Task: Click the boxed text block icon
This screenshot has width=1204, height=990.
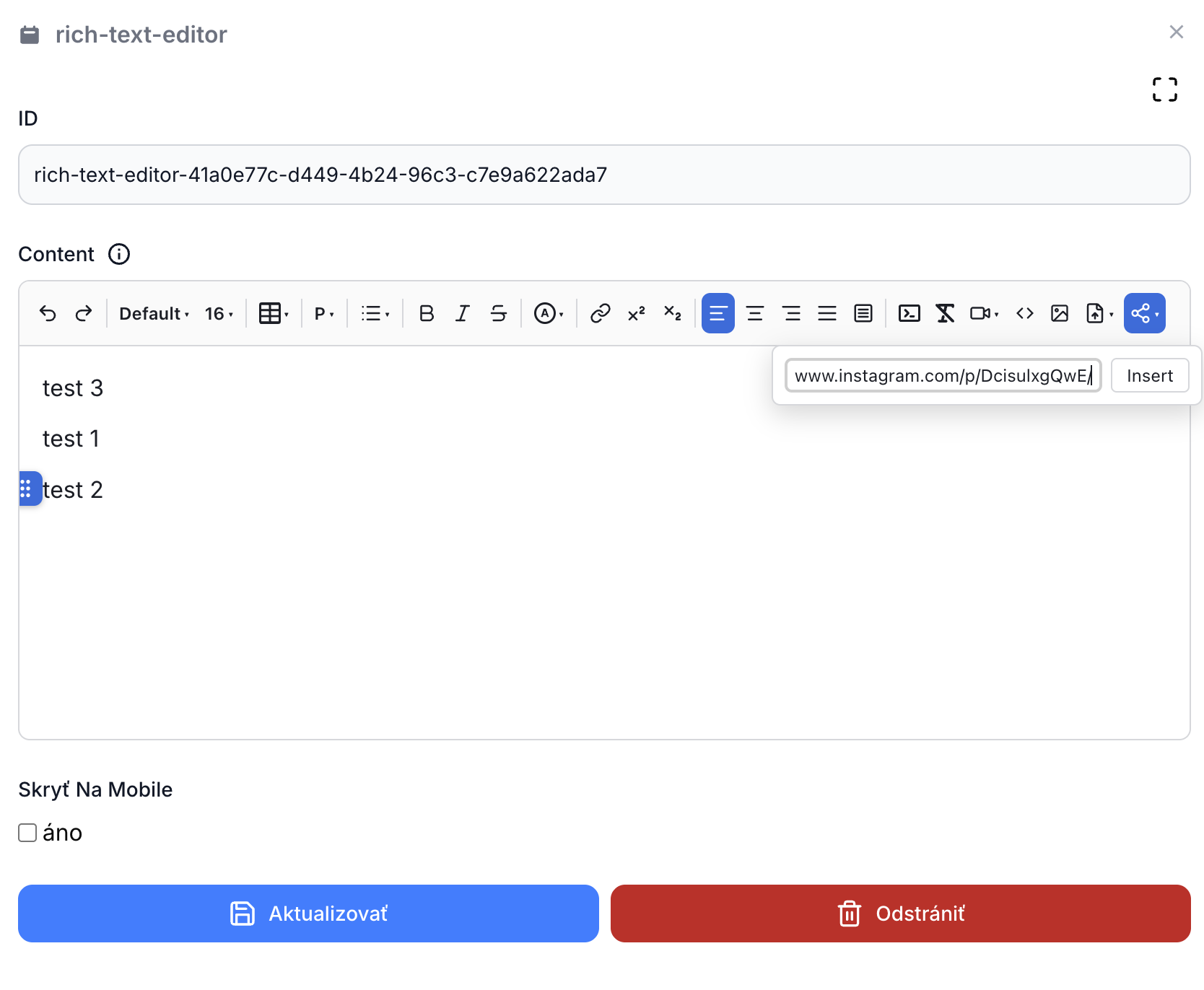Action: tap(863, 313)
